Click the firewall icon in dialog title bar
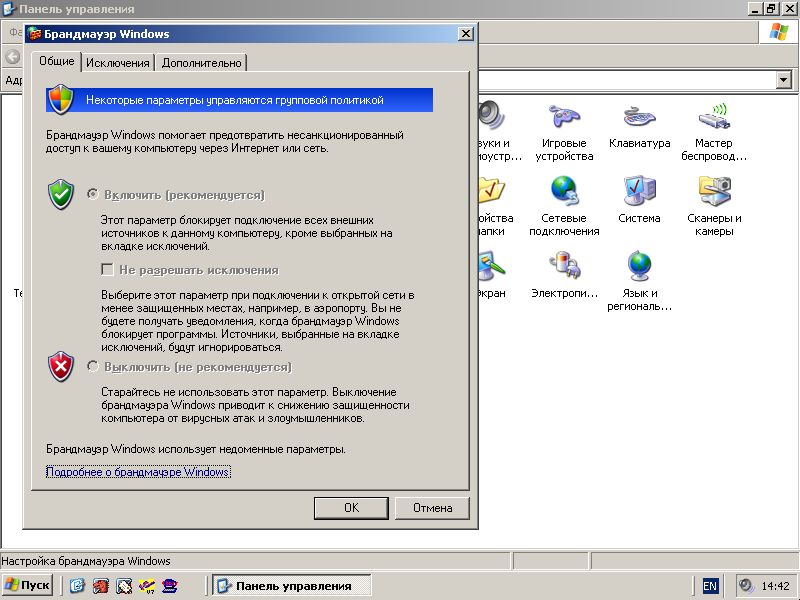 coord(34,34)
